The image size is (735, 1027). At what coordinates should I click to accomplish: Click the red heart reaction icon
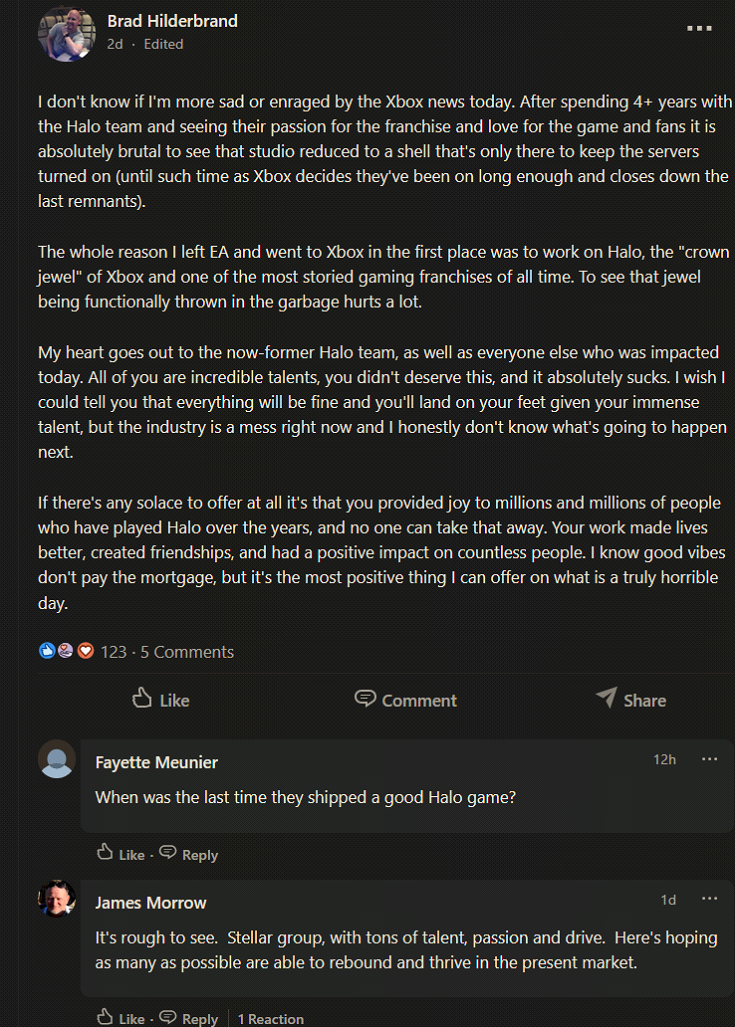point(86,650)
